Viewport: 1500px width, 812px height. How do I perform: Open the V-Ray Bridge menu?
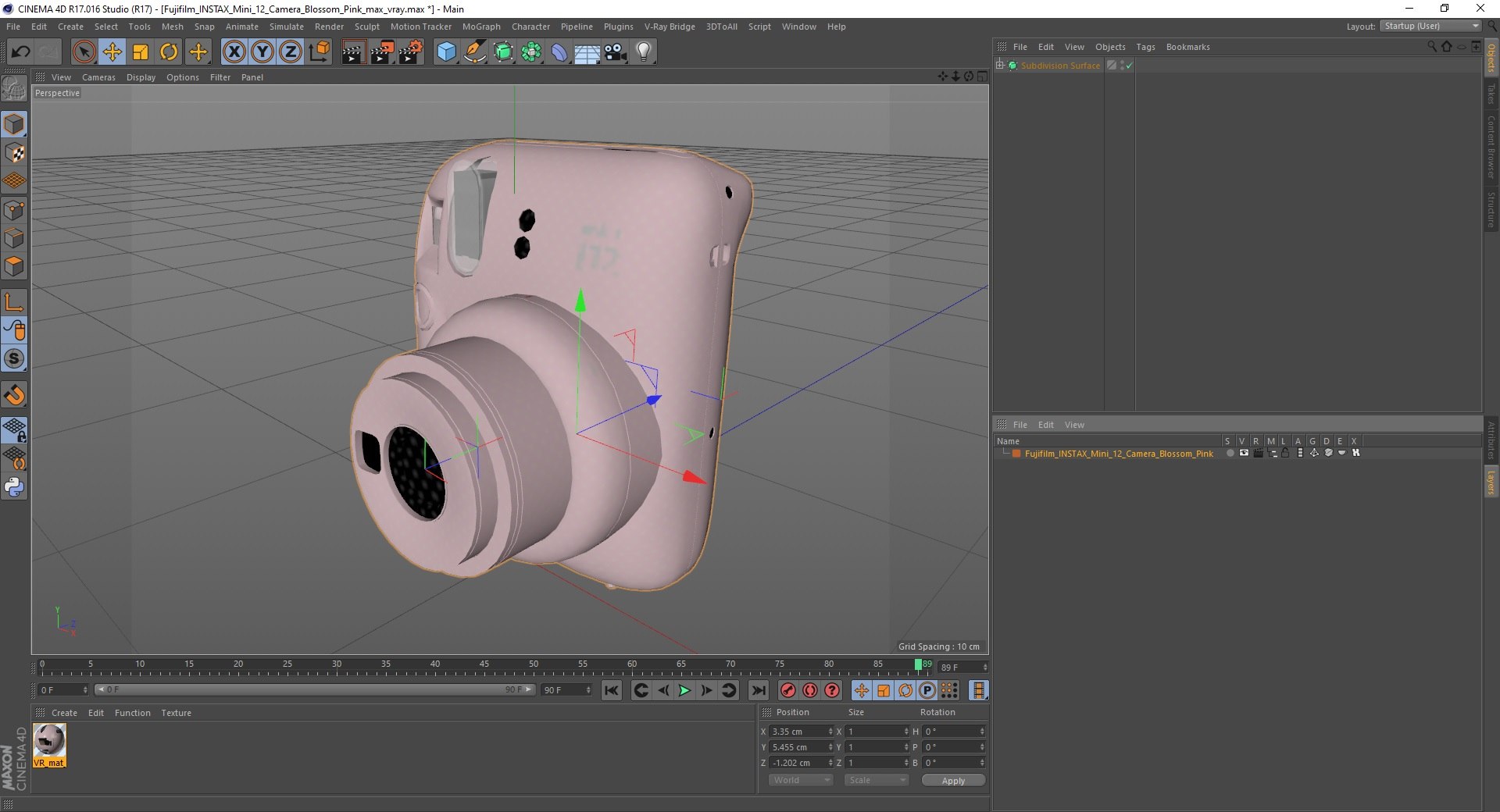(670, 27)
